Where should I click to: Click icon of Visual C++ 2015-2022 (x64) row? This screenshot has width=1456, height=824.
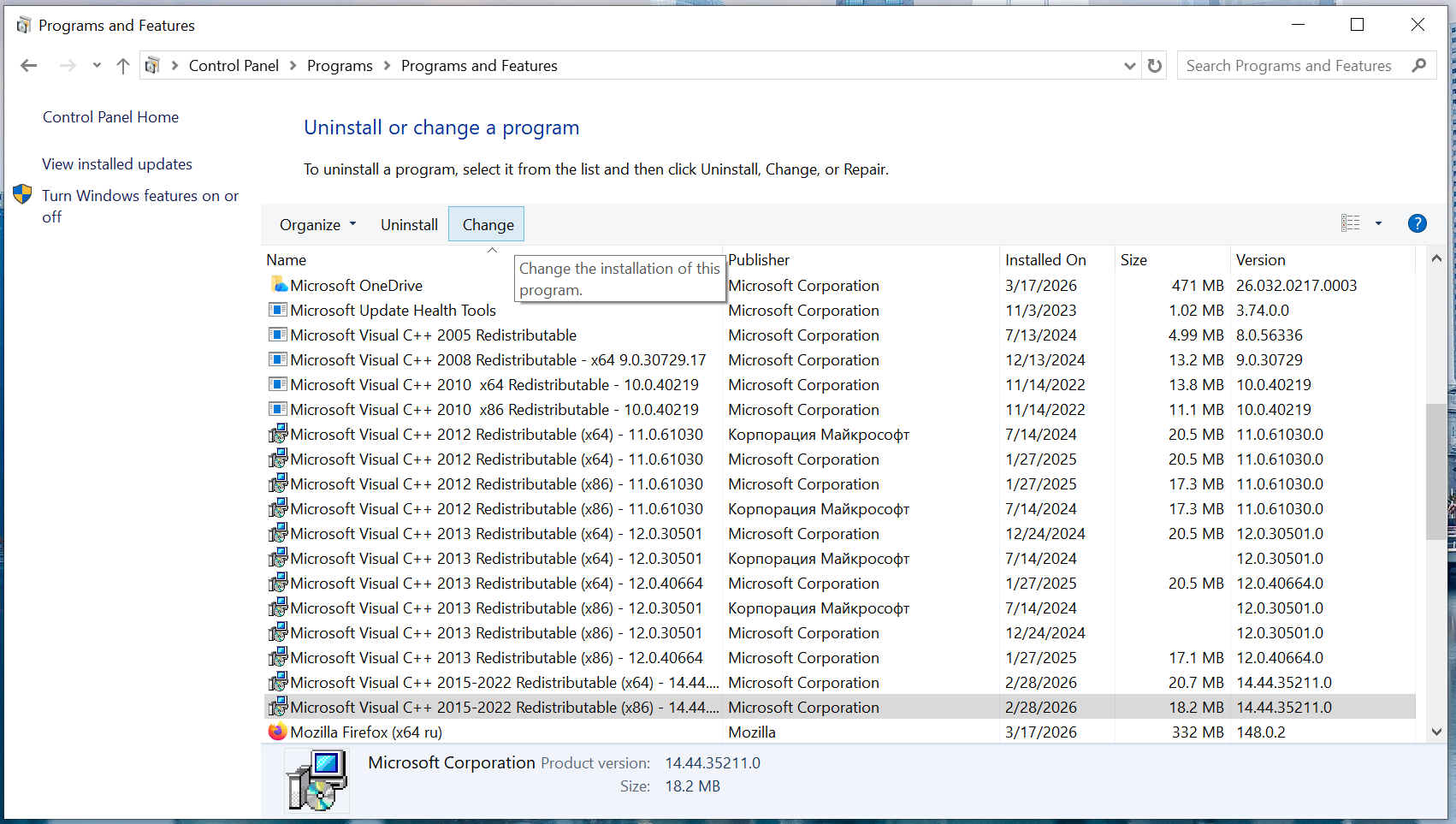278,682
